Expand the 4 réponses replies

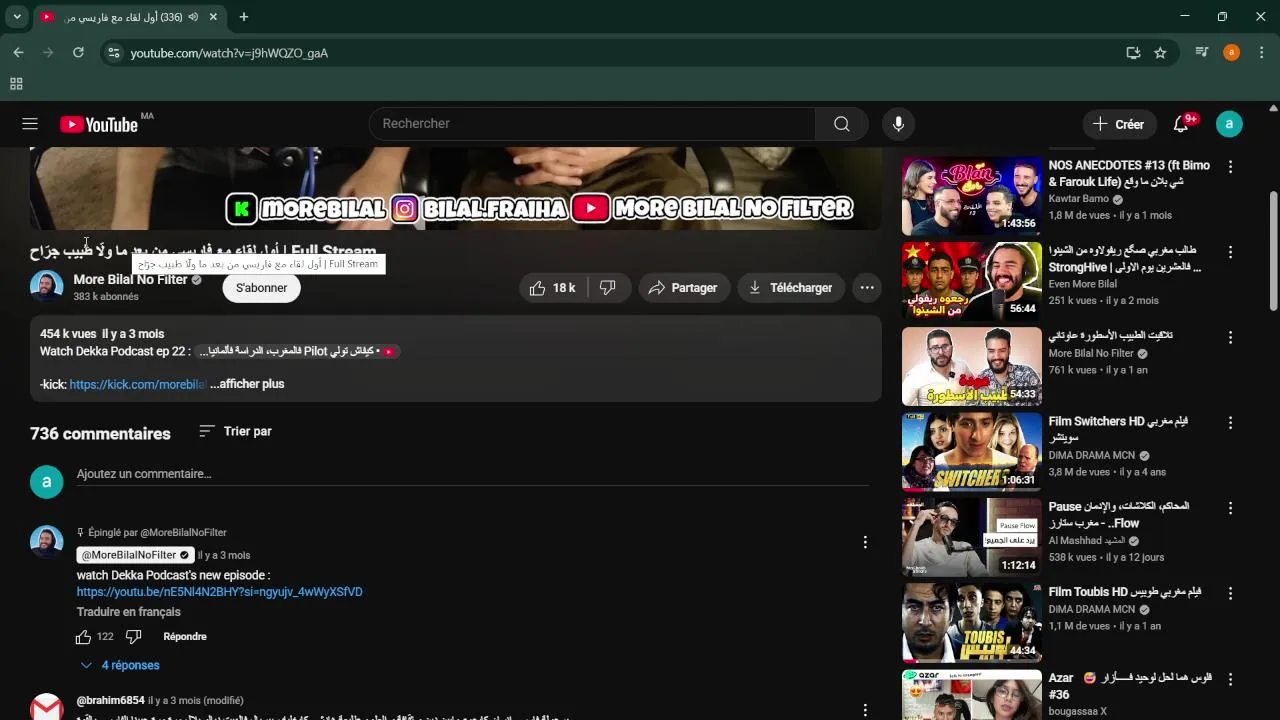120,666
